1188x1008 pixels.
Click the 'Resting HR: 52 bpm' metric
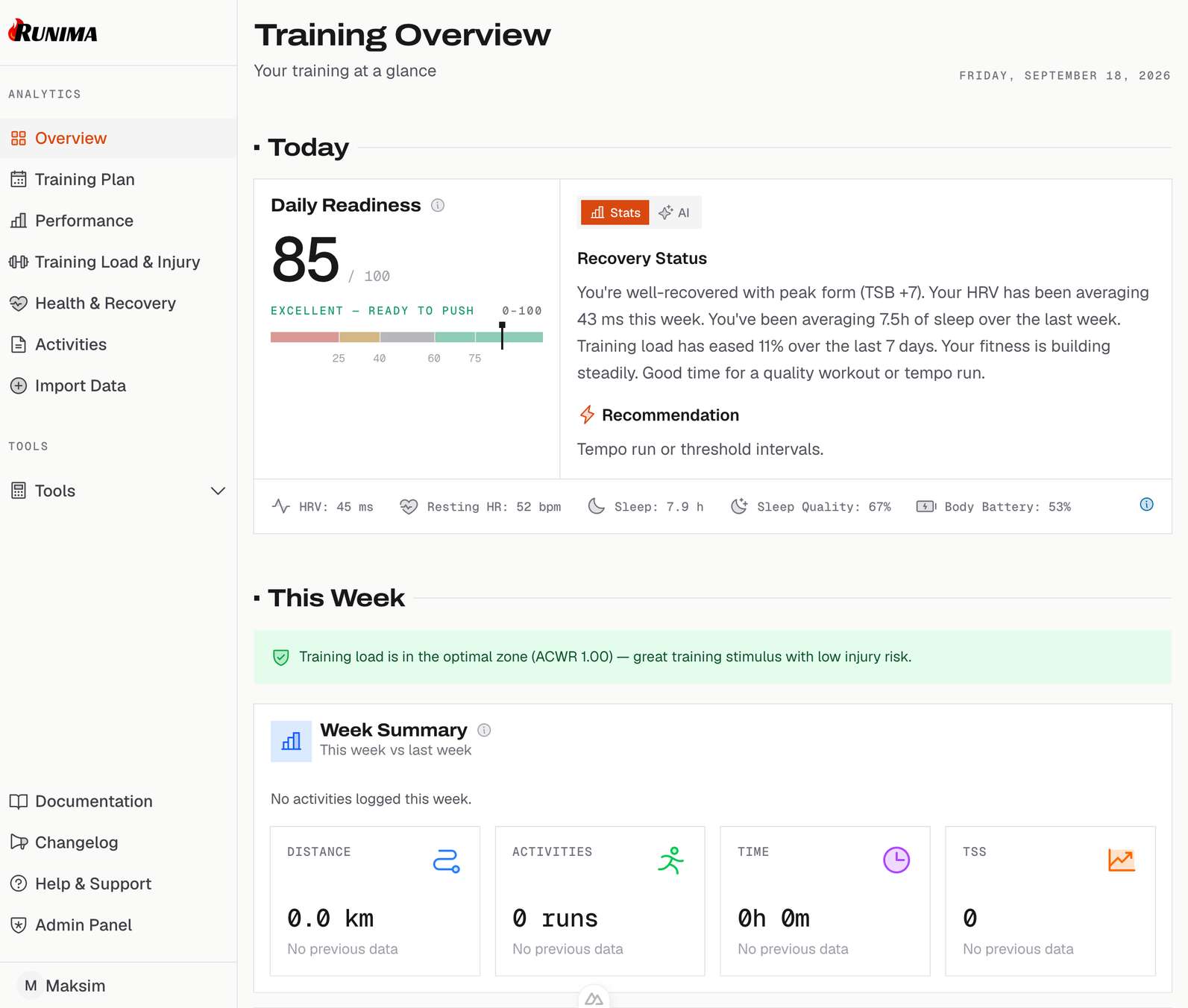tap(480, 506)
